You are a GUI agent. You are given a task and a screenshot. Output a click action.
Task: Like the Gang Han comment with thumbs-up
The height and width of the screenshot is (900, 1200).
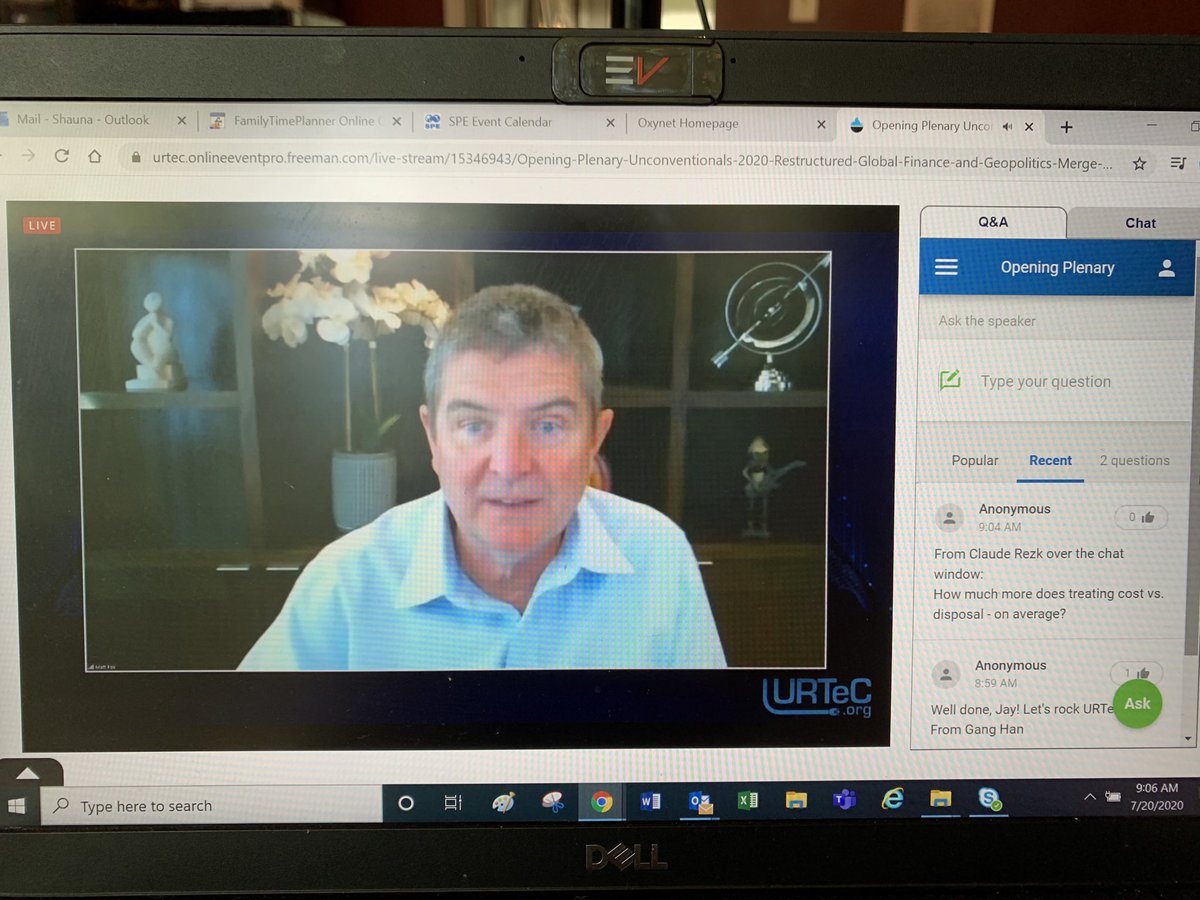tap(1136, 673)
